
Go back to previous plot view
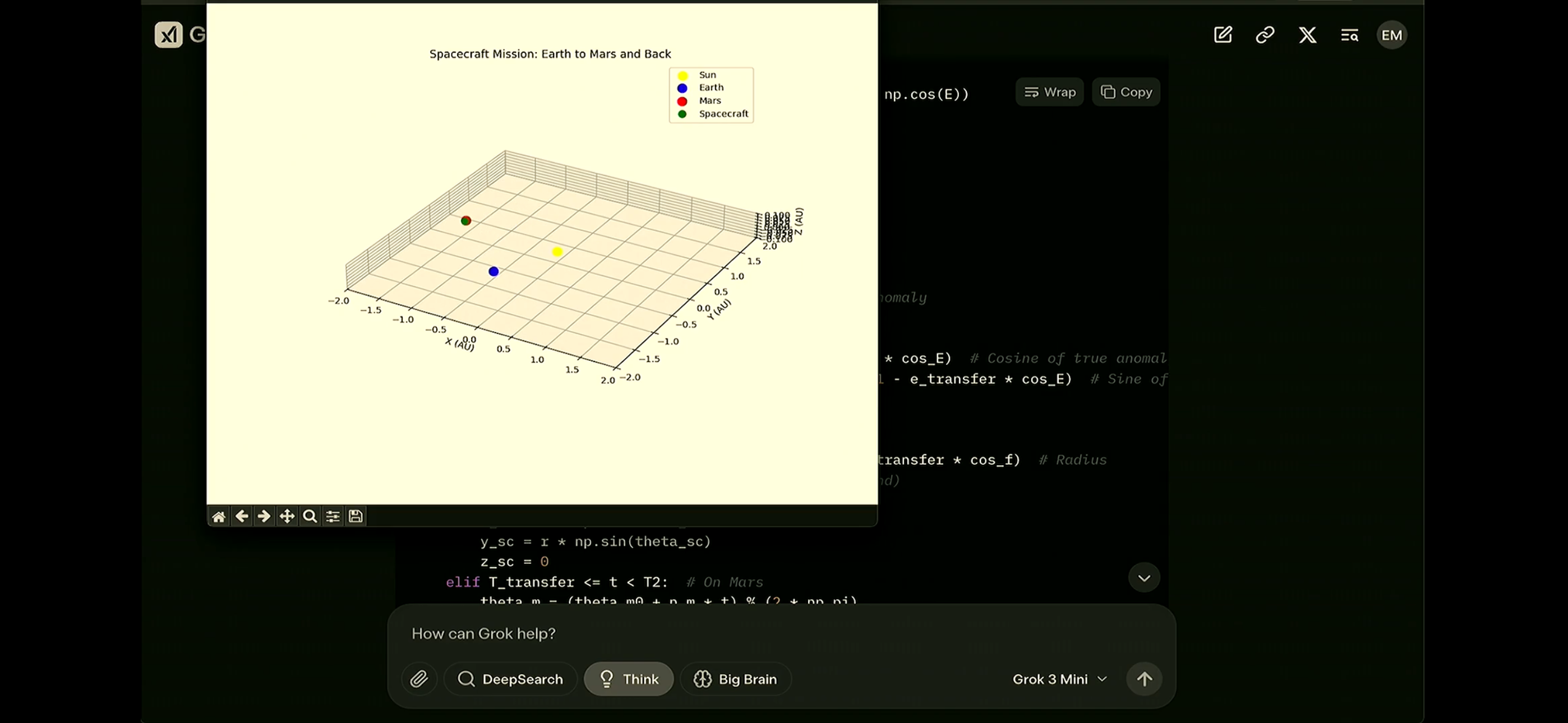[x=242, y=517]
